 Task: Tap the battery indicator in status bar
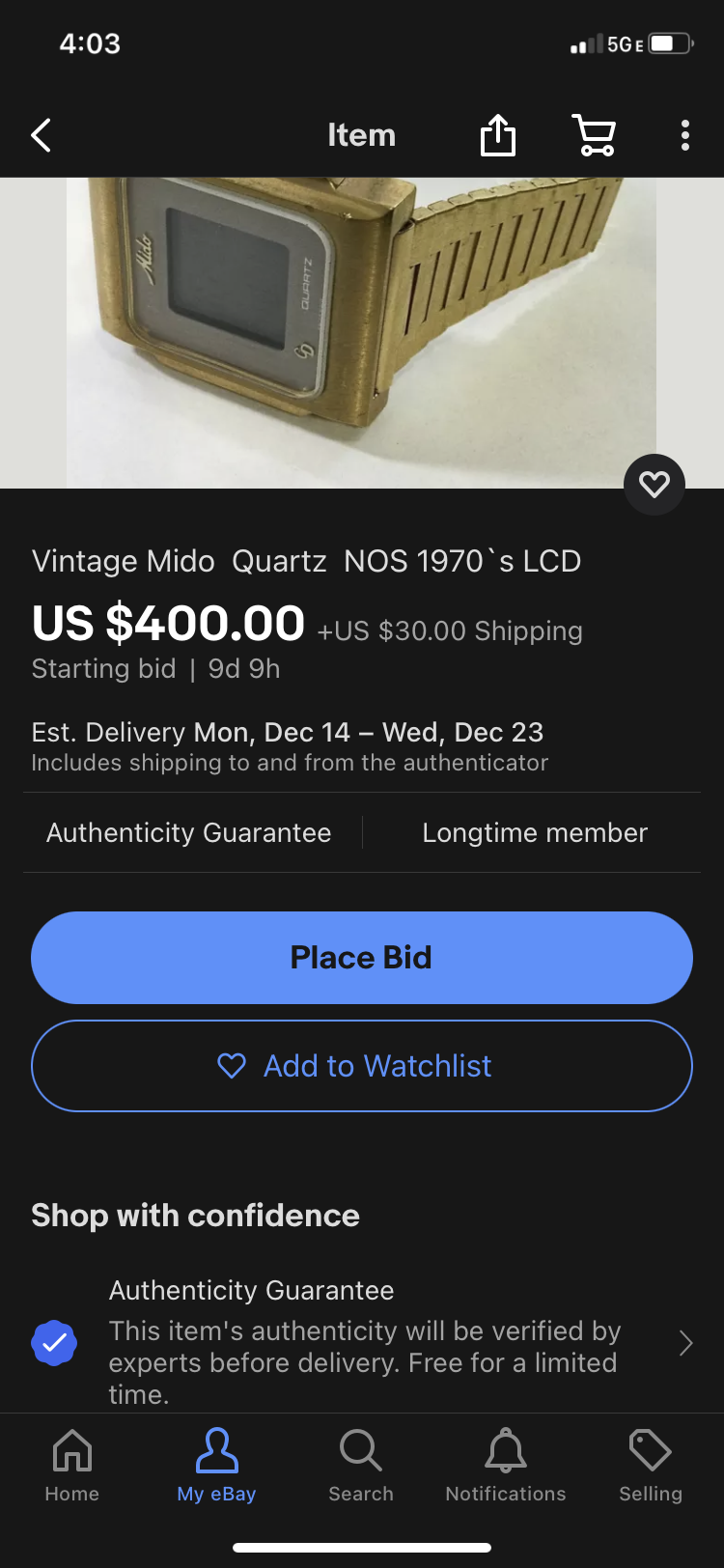point(671,43)
